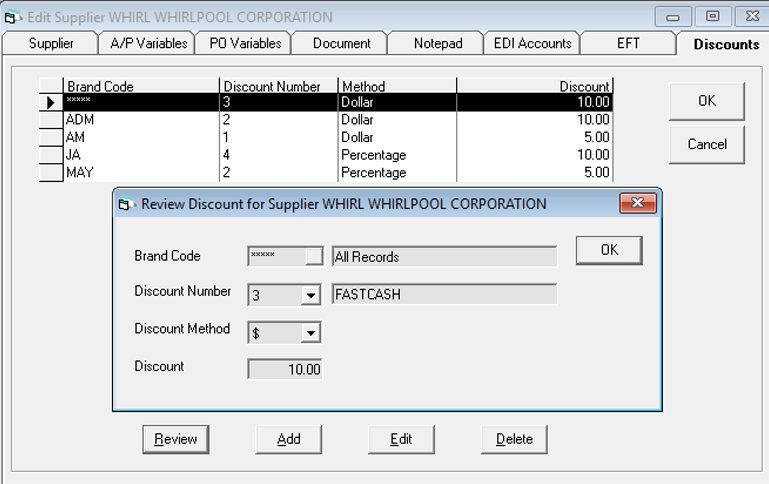Click the FASTCASH description field

point(444,294)
